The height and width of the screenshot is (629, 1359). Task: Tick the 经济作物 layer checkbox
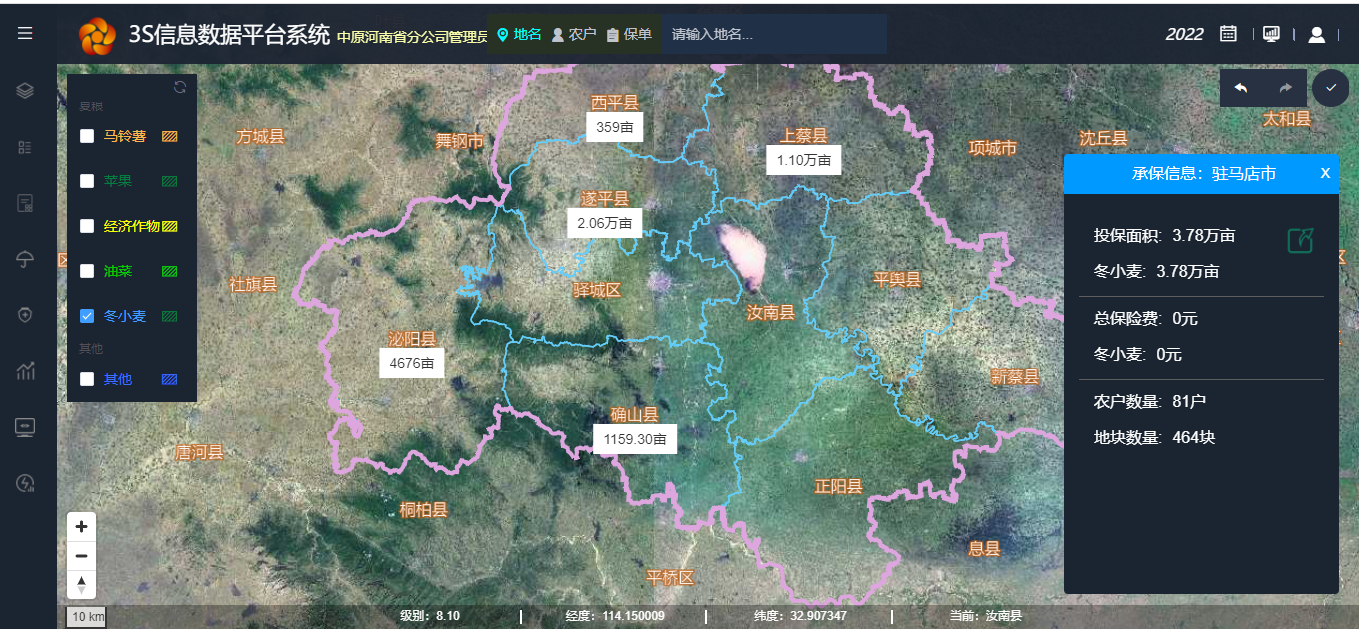87,226
